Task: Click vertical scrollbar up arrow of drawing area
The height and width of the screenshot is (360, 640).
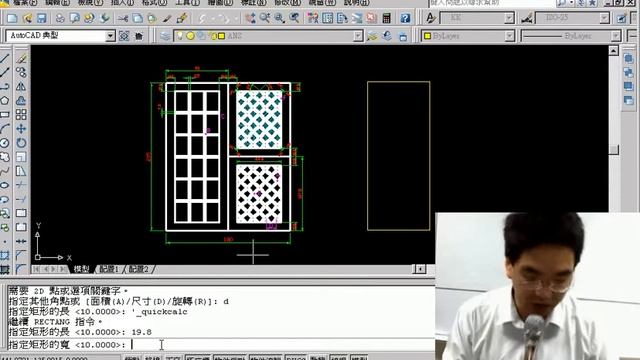Action: tap(613, 51)
